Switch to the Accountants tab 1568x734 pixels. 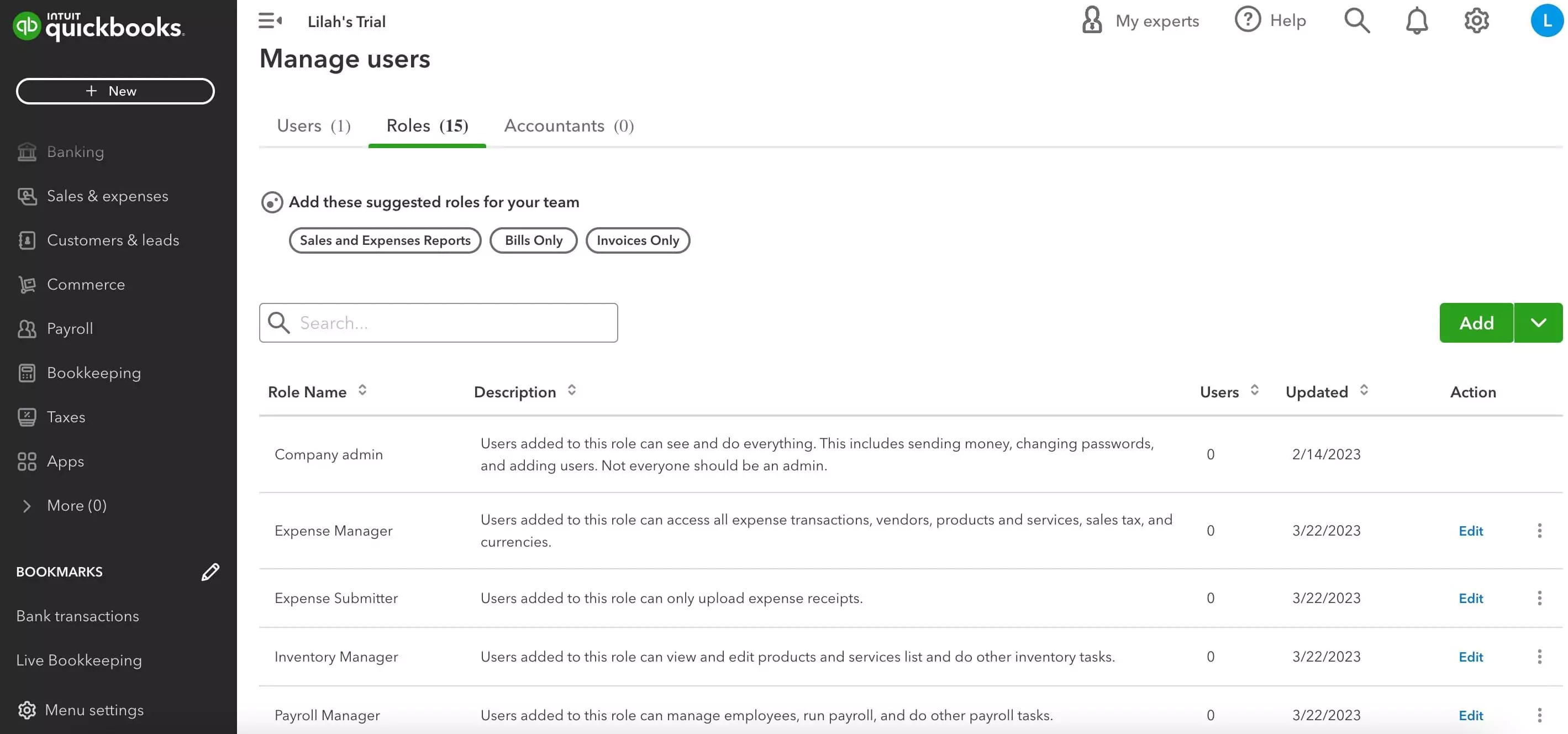point(569,126)
